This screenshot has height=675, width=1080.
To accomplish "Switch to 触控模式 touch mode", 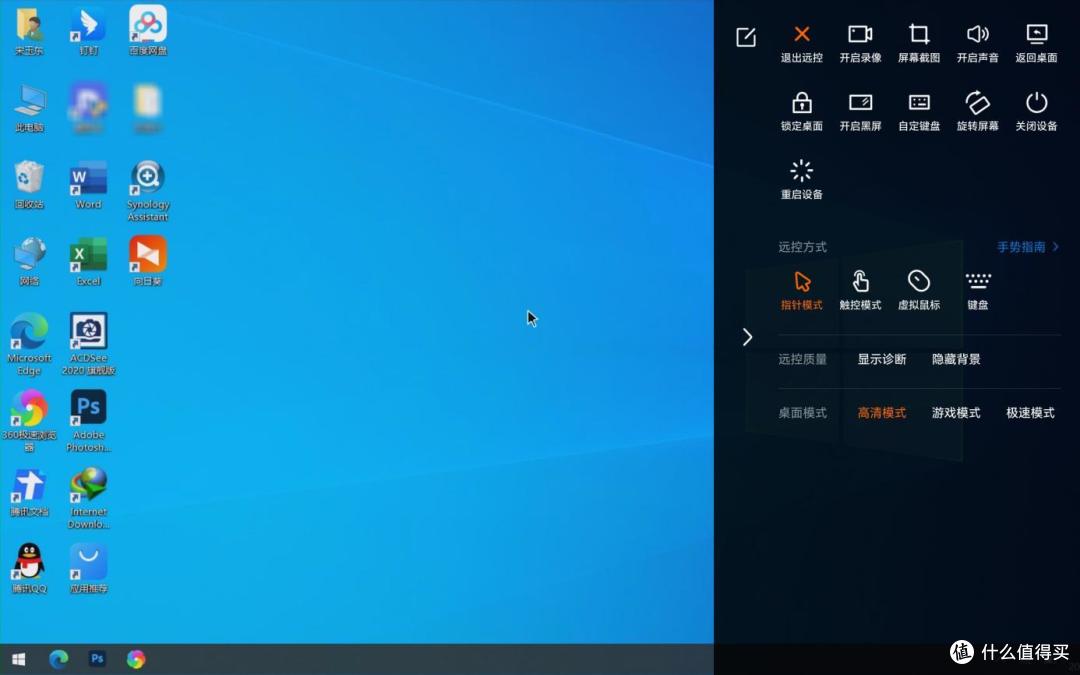I will [x=860, y=291].
